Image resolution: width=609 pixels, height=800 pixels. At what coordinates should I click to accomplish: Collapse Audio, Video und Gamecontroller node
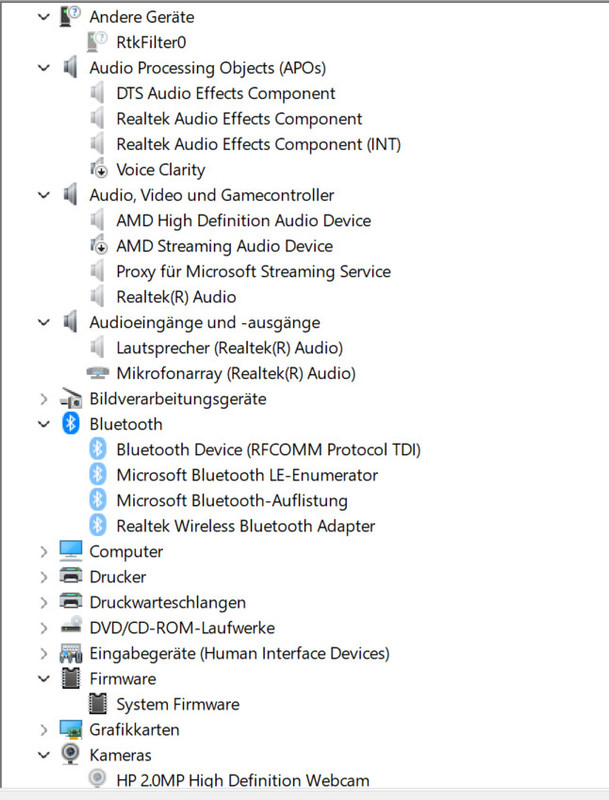[x=44, y=195]
